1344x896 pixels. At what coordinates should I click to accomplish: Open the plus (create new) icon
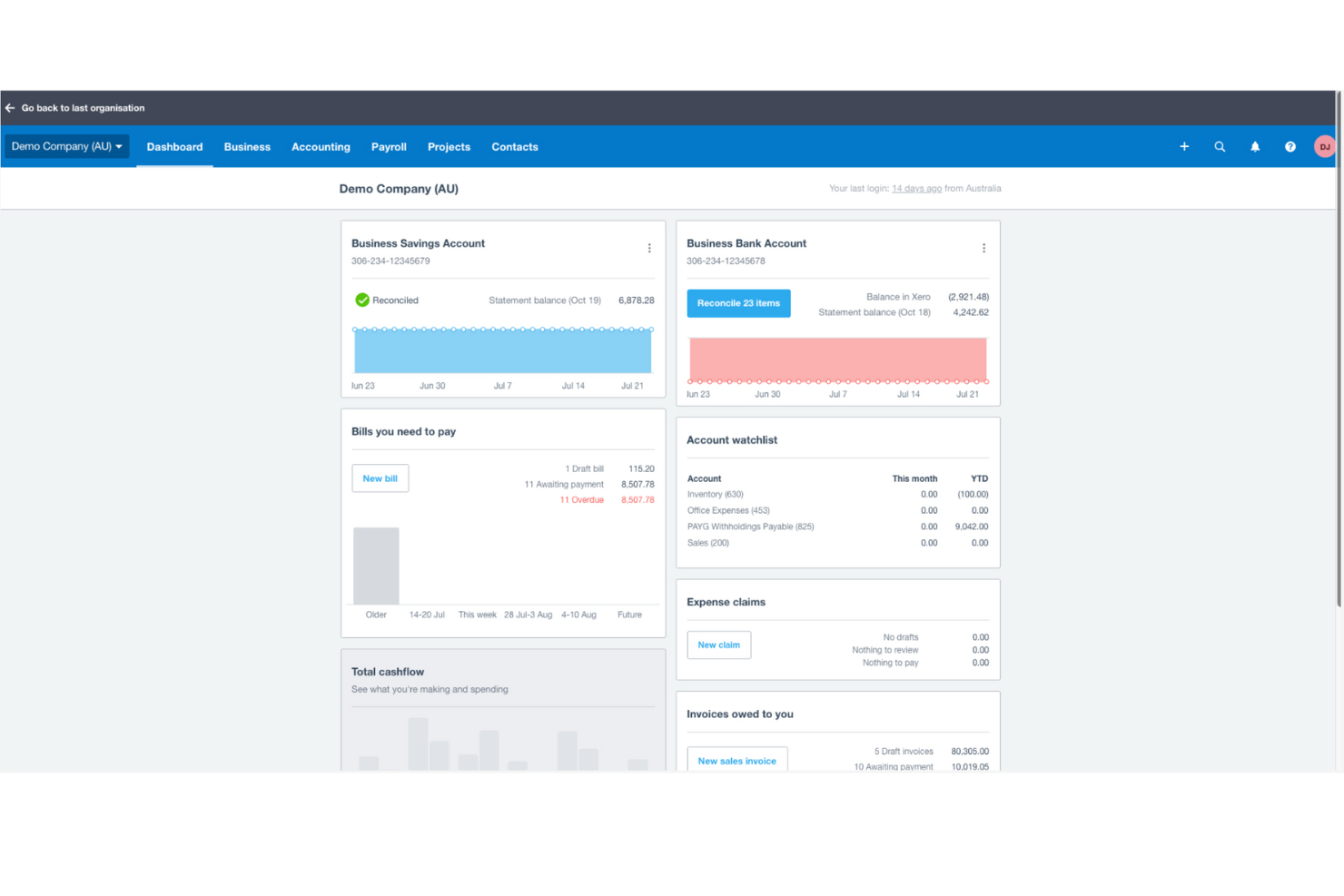(x=1184, y=147)
